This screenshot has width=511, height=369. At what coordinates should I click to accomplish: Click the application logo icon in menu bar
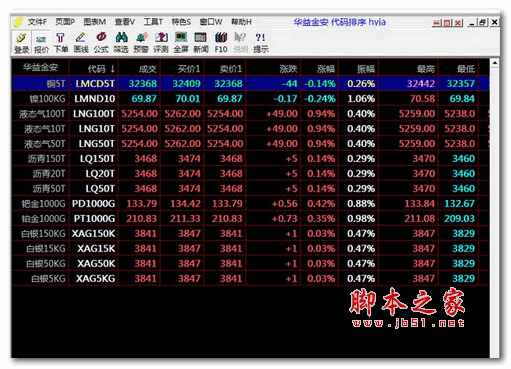click(18, 22)
